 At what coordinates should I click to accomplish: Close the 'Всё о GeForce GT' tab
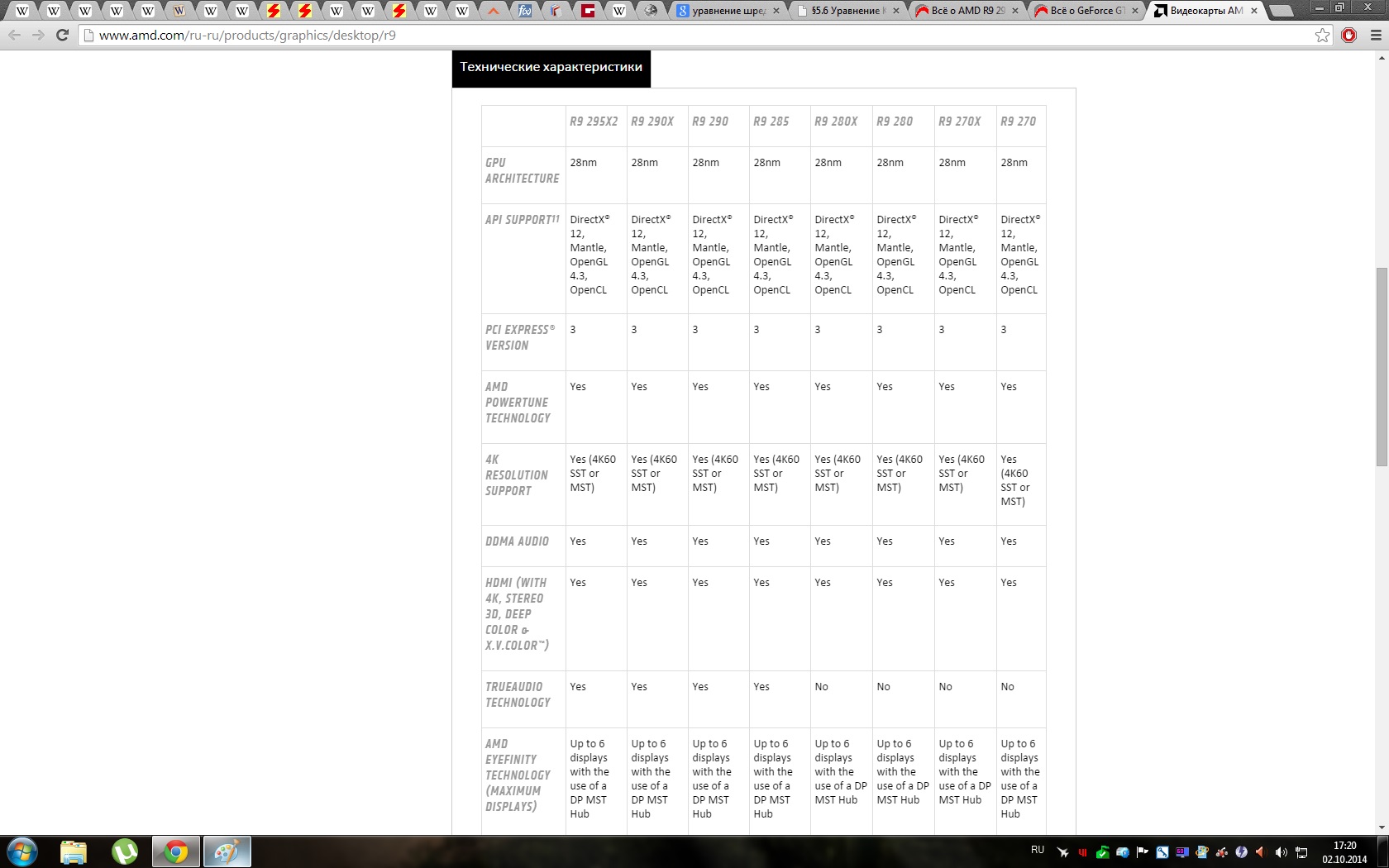[x=1135, y=11]
